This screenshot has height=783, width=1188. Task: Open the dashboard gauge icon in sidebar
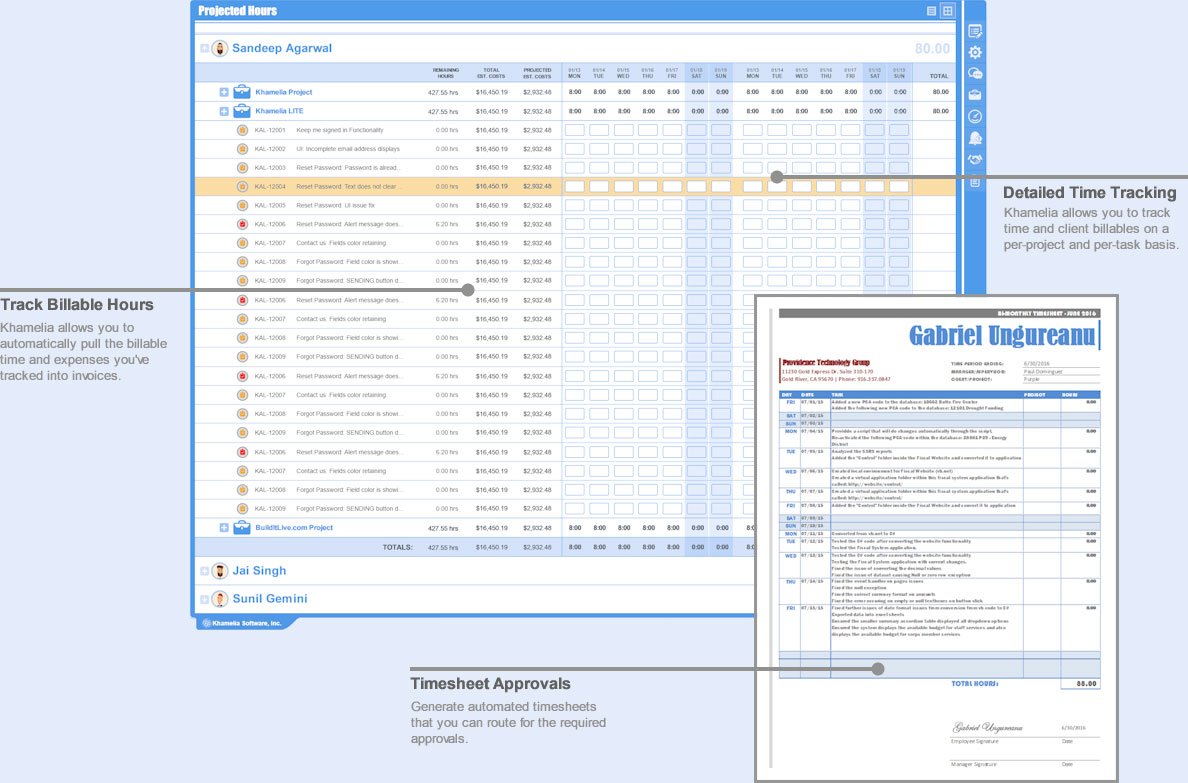(975, 116)
